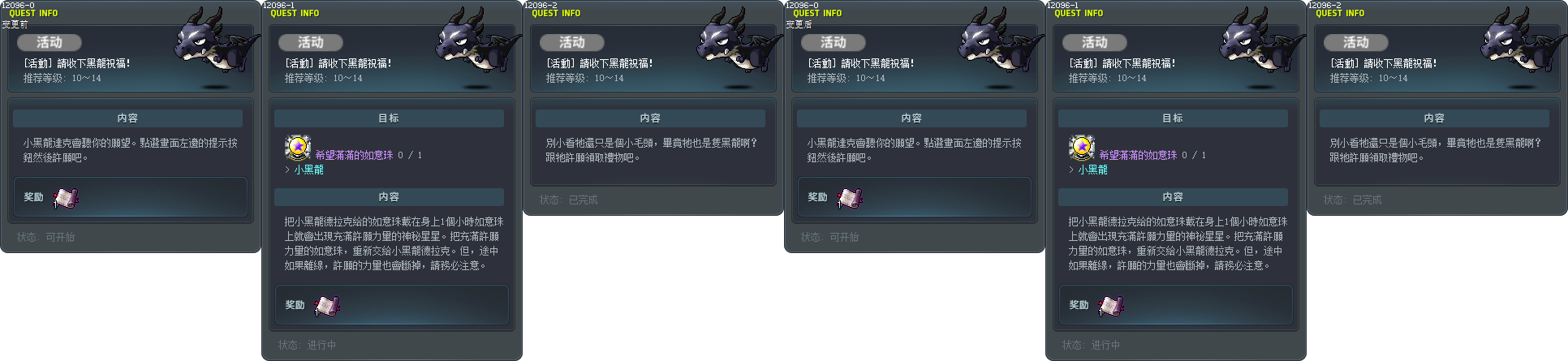Click the 活动 badge in the rightmost panel
This screenshot has height=361, width=1568.
[1355, 42]
